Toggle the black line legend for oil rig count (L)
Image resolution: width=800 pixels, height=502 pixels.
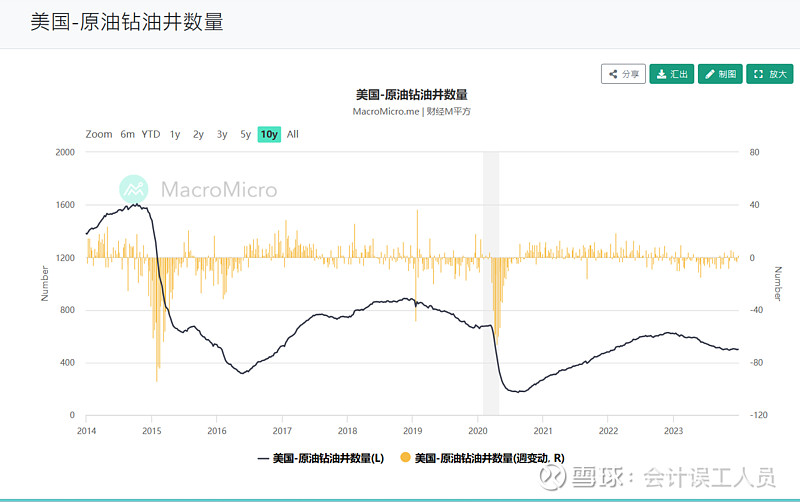point(320,457)
